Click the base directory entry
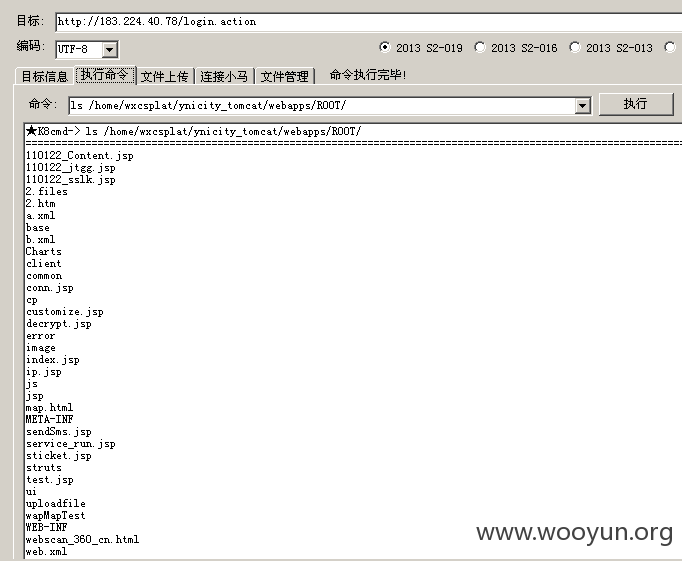682x561 pixels. click(x=37, y=227)
